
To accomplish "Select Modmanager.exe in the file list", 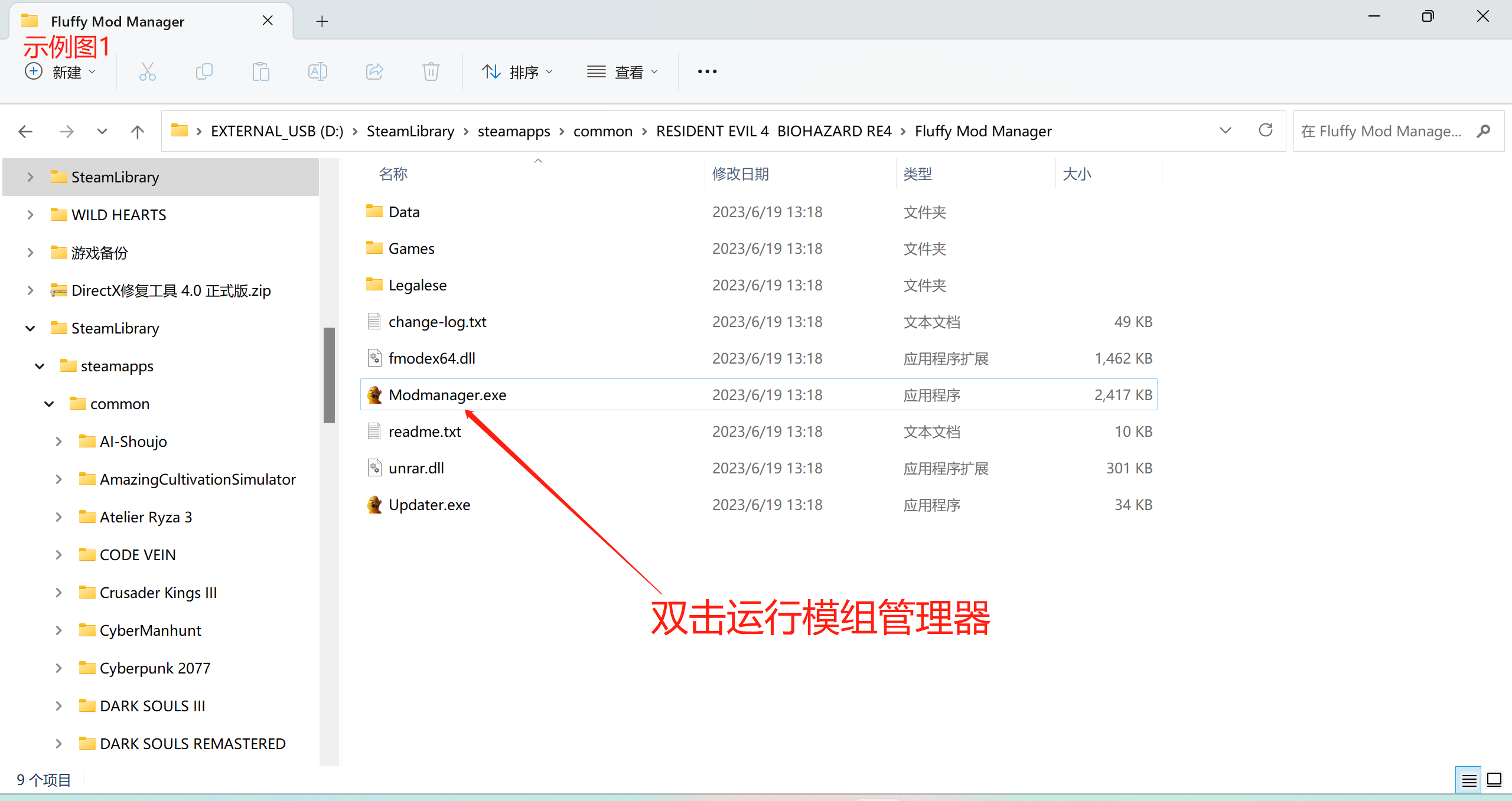I will point(447,395).
